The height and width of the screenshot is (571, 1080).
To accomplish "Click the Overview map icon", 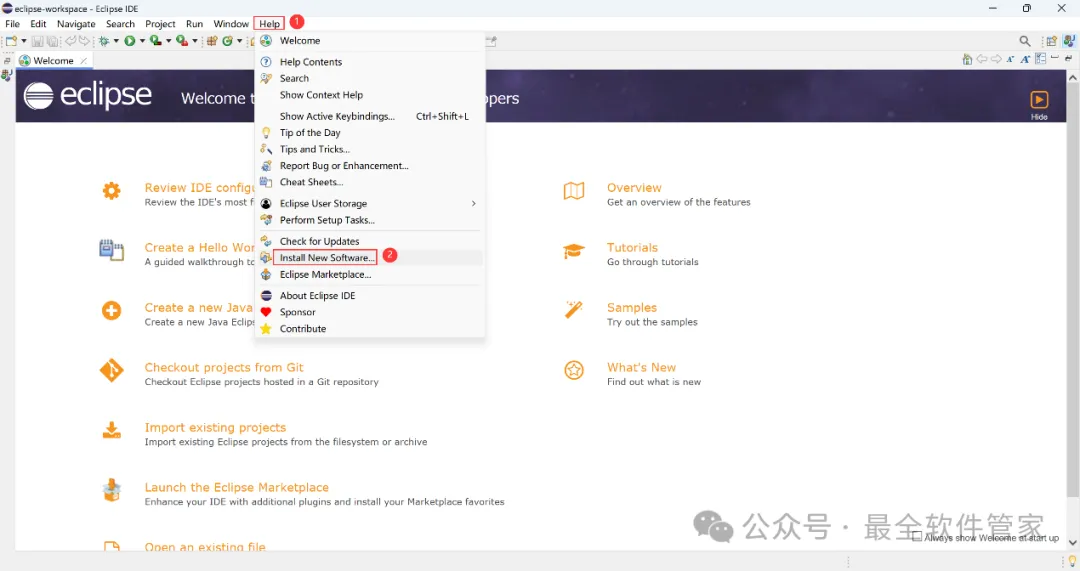I will point(574,191).
